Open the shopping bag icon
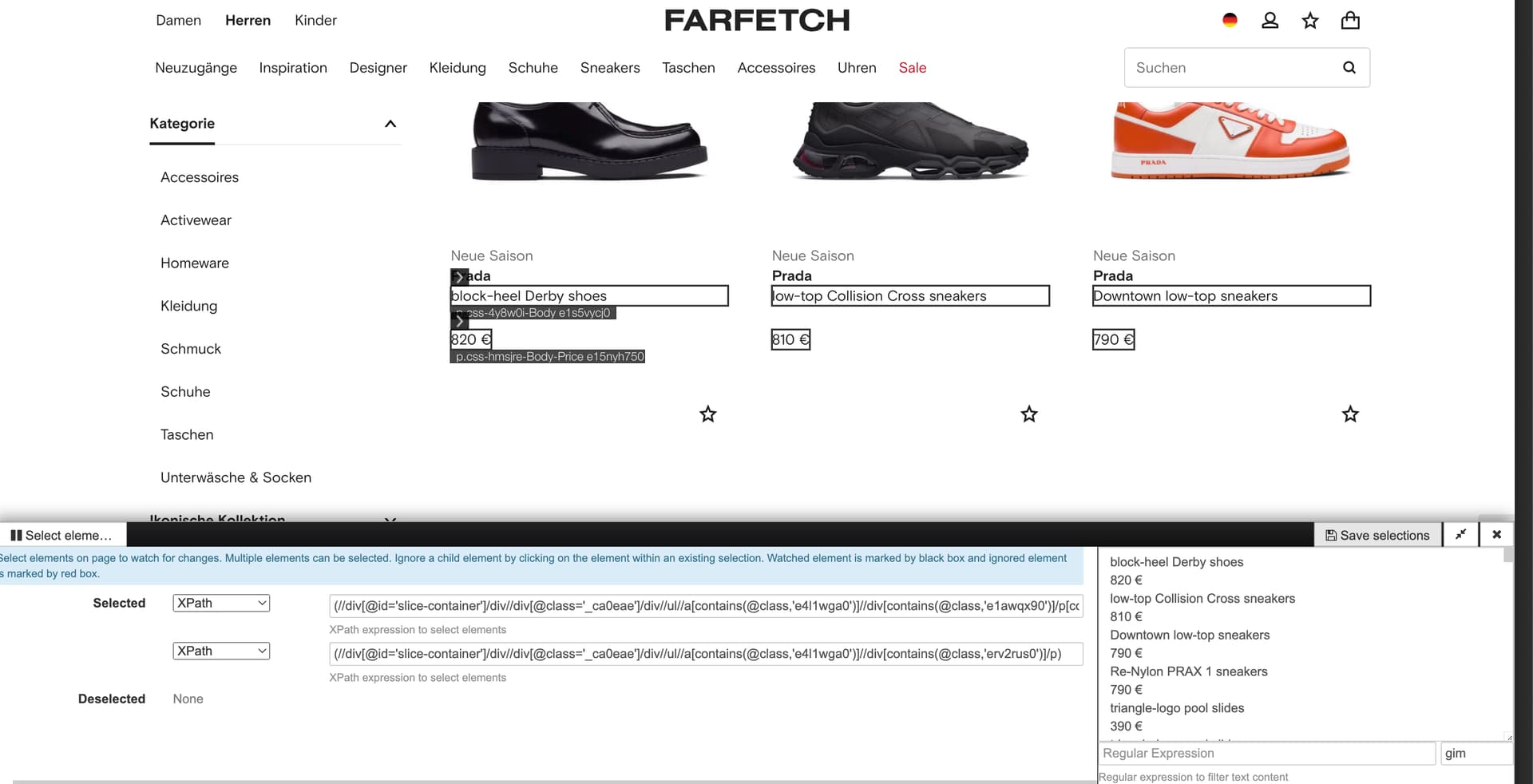This screenshot has height=784, width=1533. point(1350,20)
